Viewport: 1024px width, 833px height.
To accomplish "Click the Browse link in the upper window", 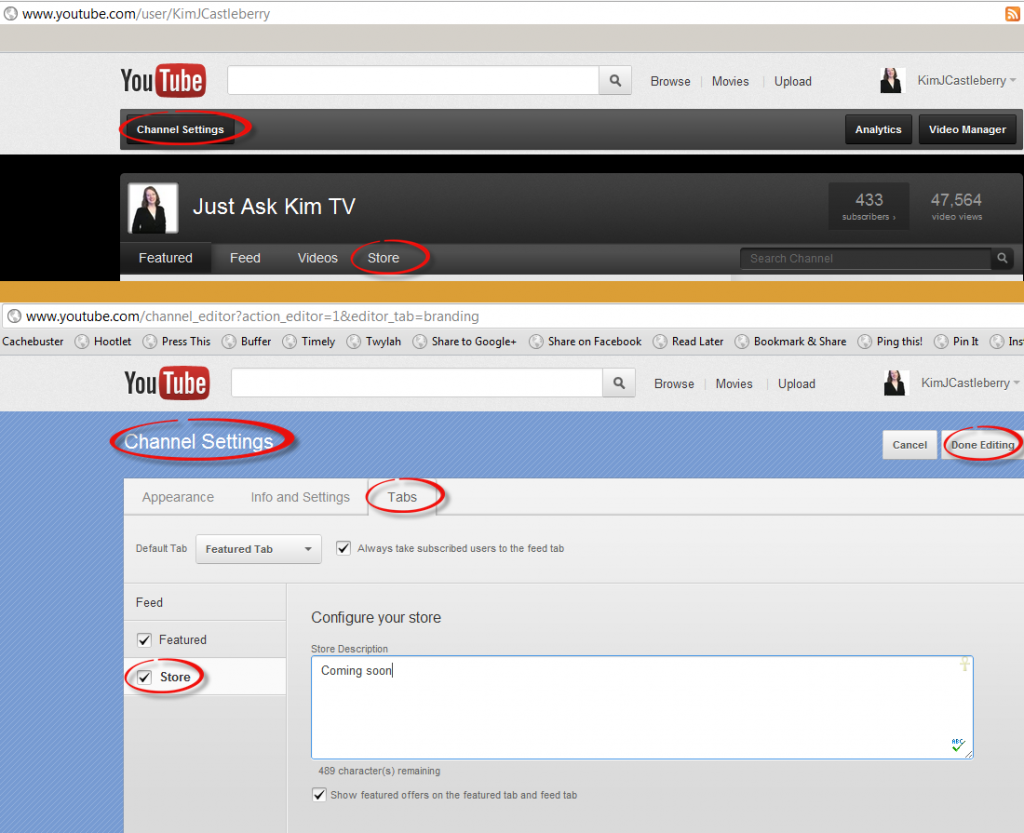I will (670, 81).
